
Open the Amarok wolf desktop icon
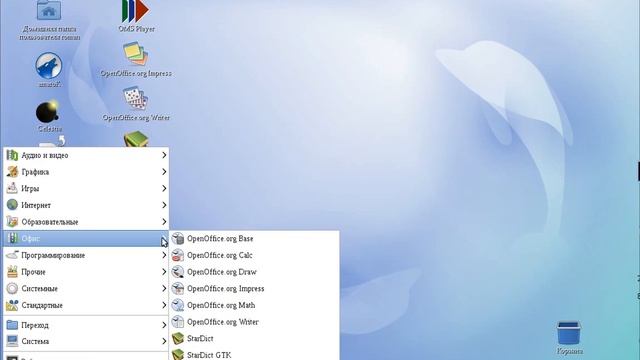(x=49, y=65)
